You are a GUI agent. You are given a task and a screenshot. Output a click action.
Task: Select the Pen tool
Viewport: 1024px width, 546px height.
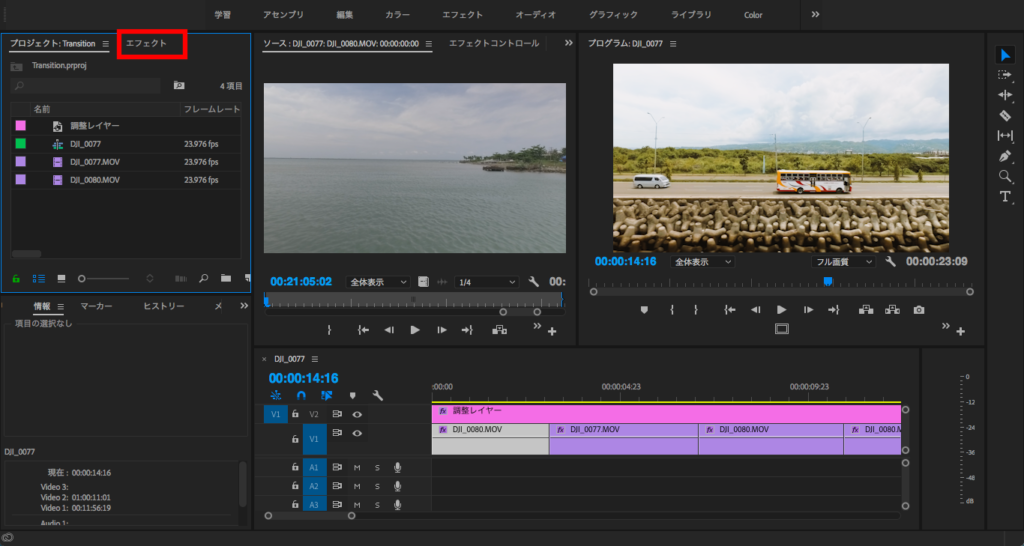1005,156
